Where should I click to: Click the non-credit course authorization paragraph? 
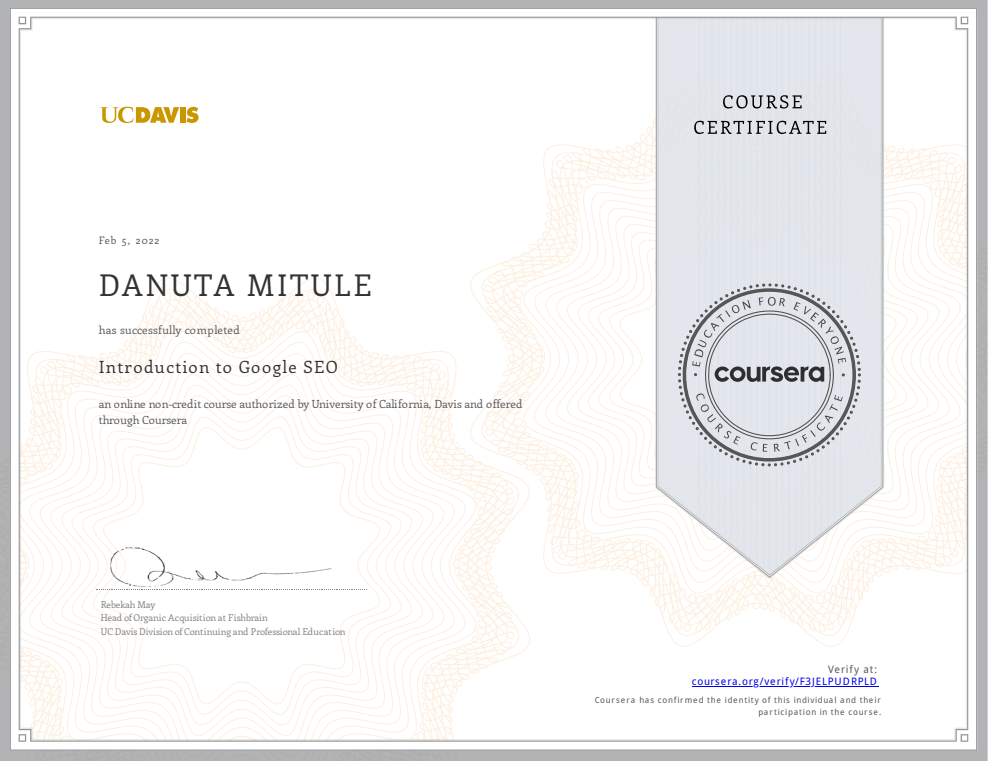point(310,412)
